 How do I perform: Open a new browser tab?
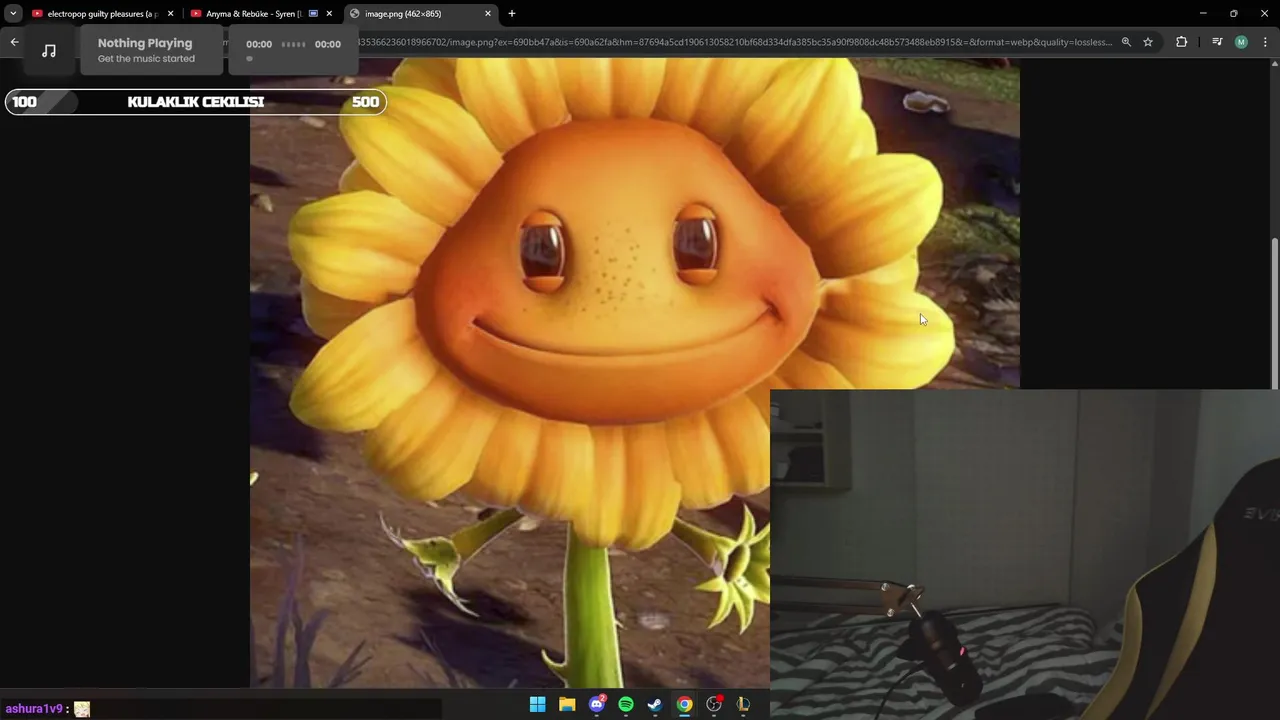tap(512, 14)
